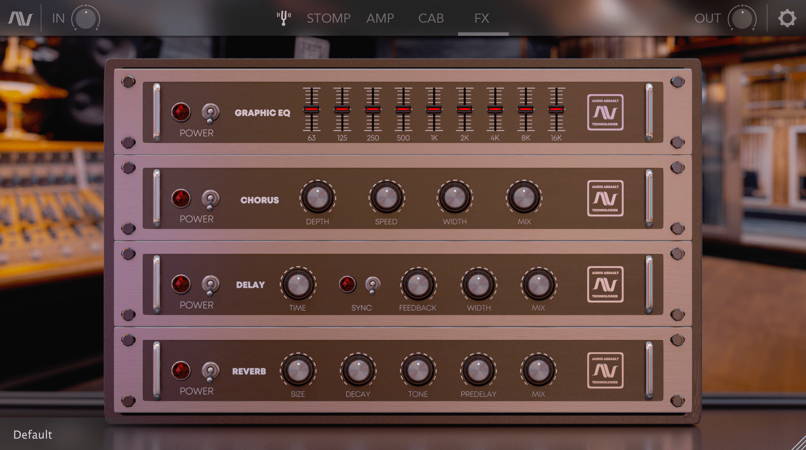The image size is (806, 450).
Task: Toggle the Reverb power switch
Action: (x=210, y=370)
